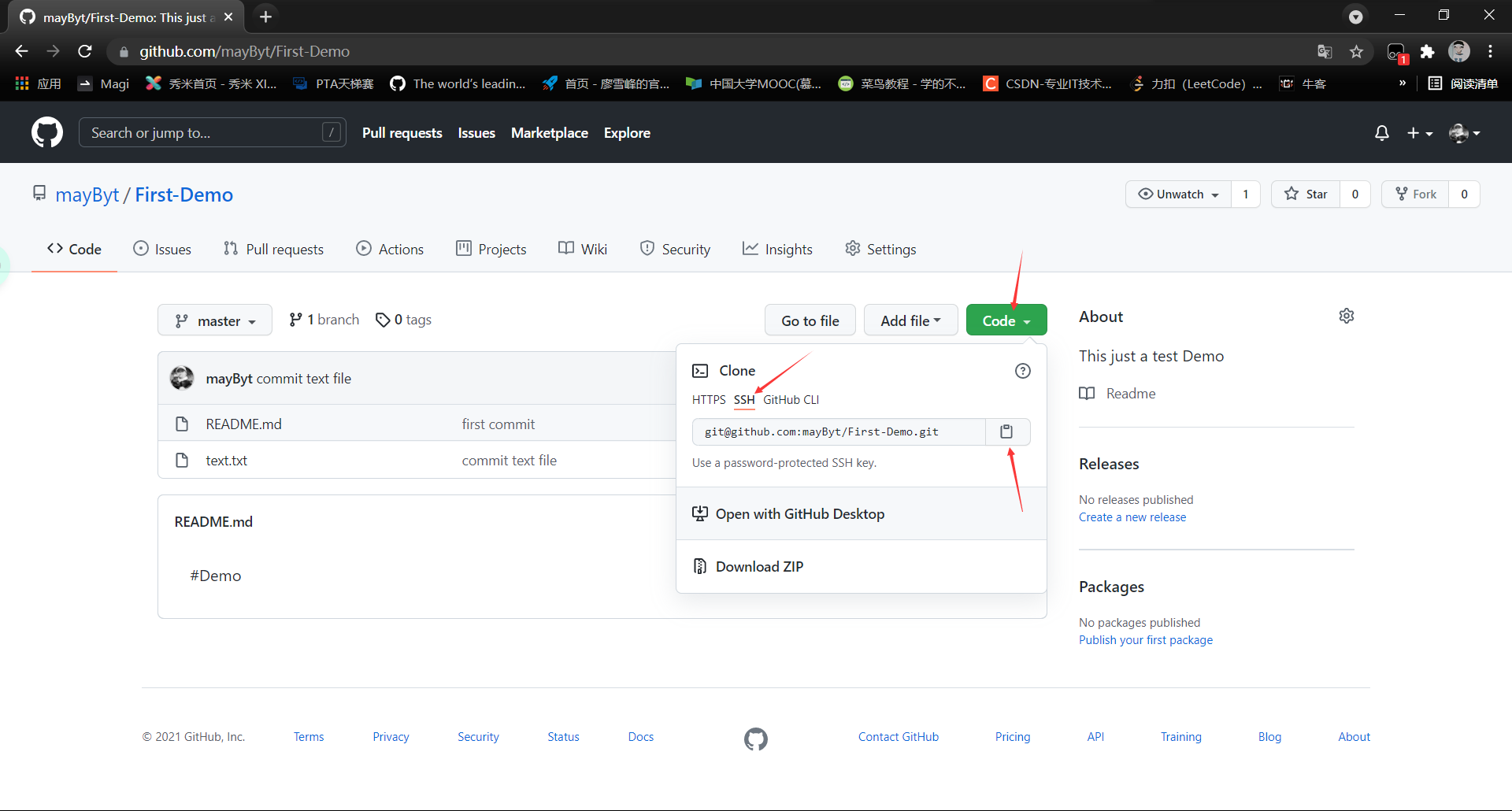
Task: Go back to previous page
Action: click(21, 51)
